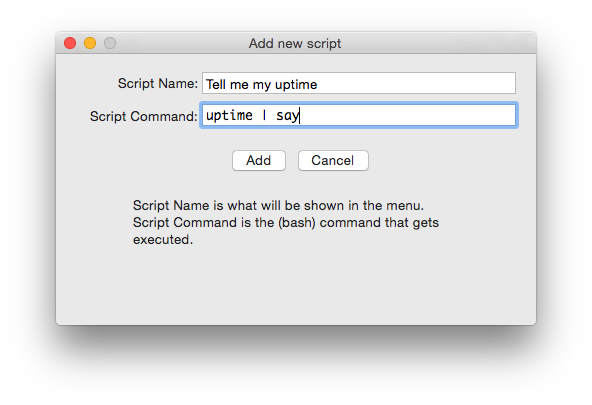Click empty title bar area right of title

pyautogui.click(x=438, y=43)
